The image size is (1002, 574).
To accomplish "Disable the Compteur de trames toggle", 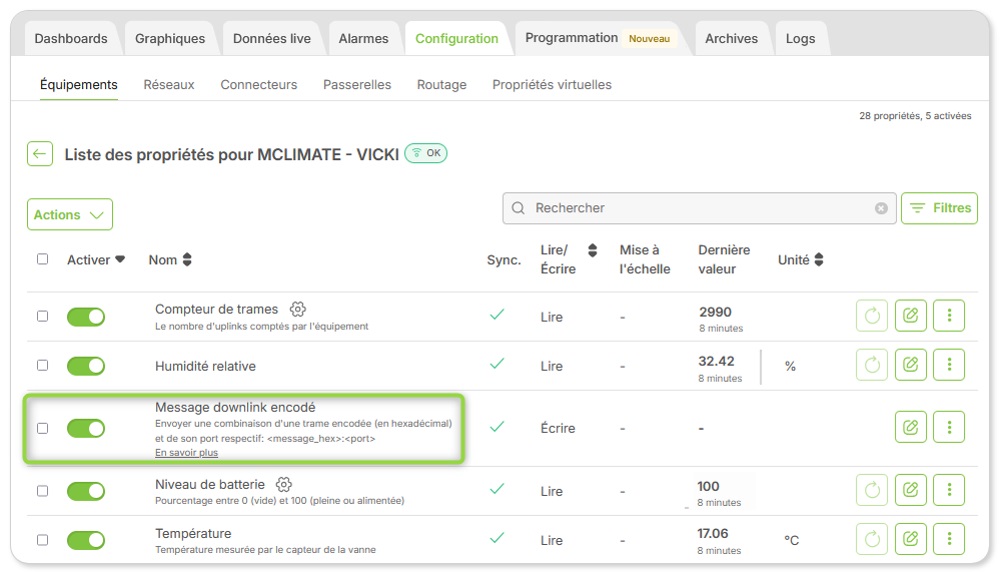I will [86, 316].
